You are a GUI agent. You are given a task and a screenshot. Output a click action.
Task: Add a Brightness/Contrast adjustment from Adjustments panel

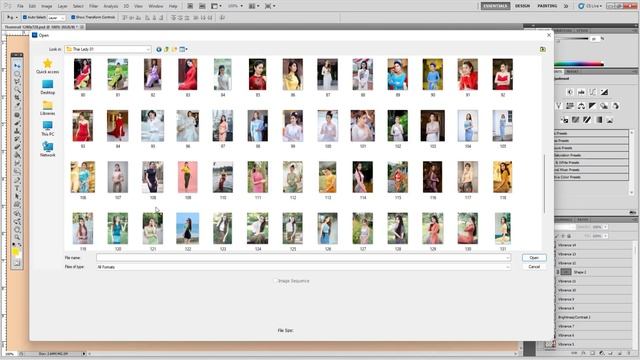pos(570,92)
